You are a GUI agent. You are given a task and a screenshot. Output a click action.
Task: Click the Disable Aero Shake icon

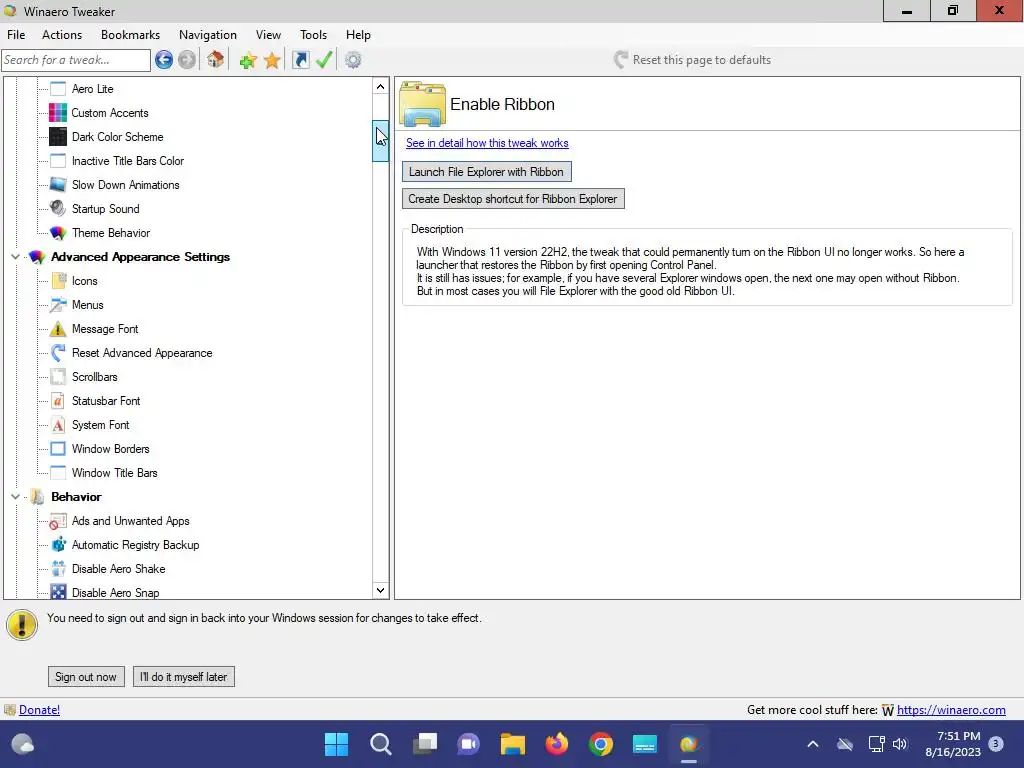click(58, 569)
